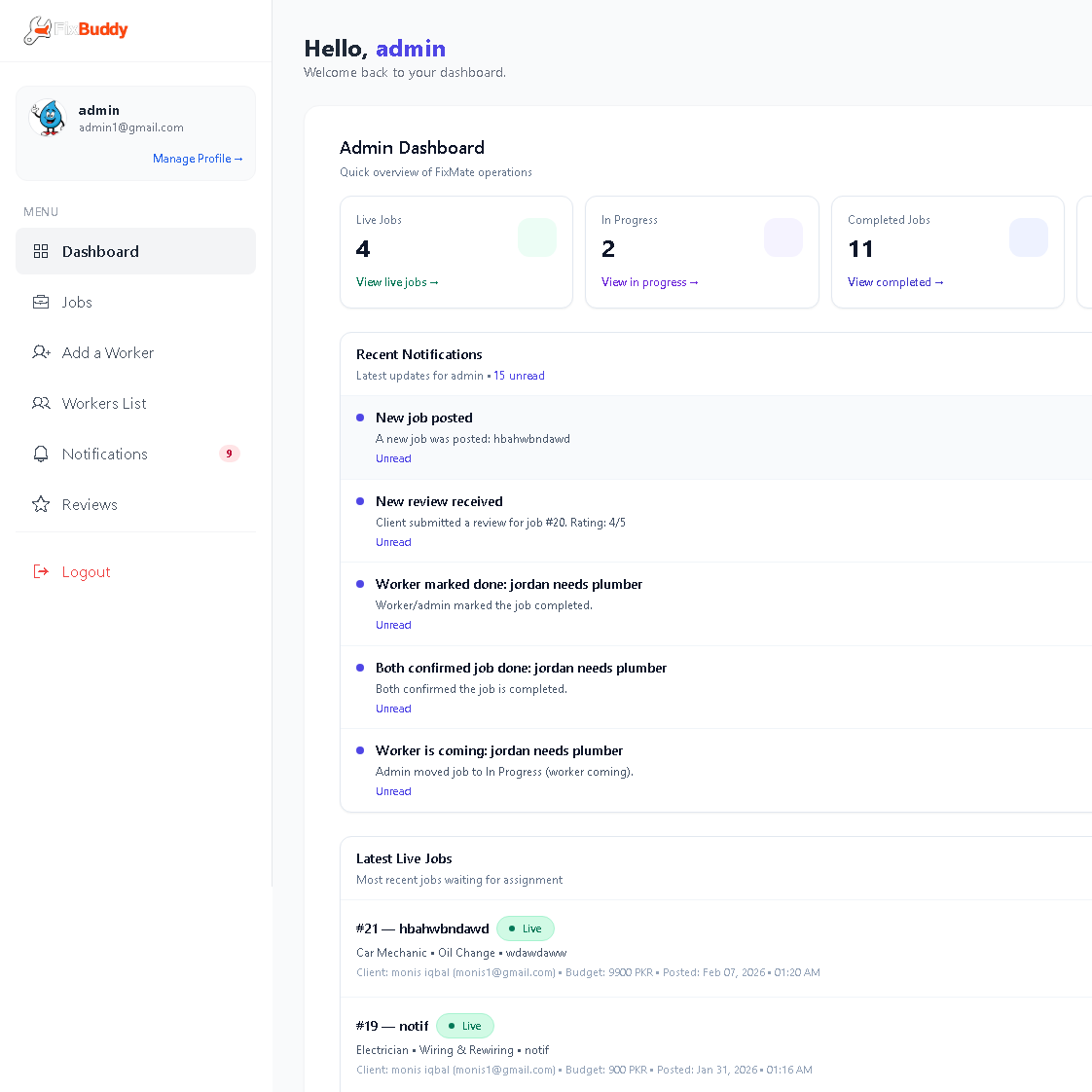Open the Manage Profile link

tap(198, 159)
